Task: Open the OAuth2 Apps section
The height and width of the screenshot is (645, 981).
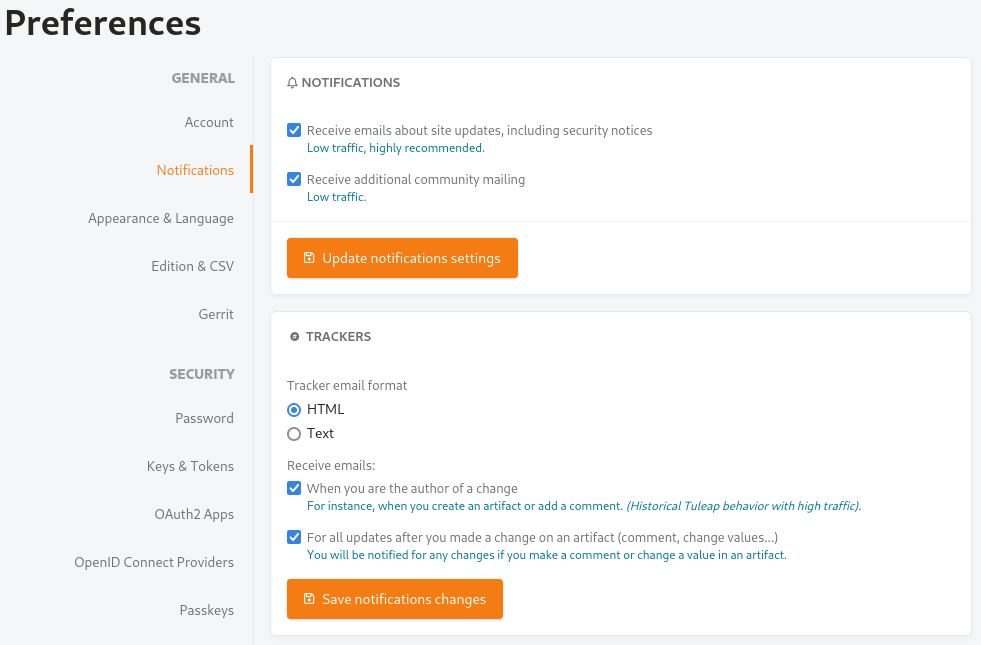Action: pos(196,514)
